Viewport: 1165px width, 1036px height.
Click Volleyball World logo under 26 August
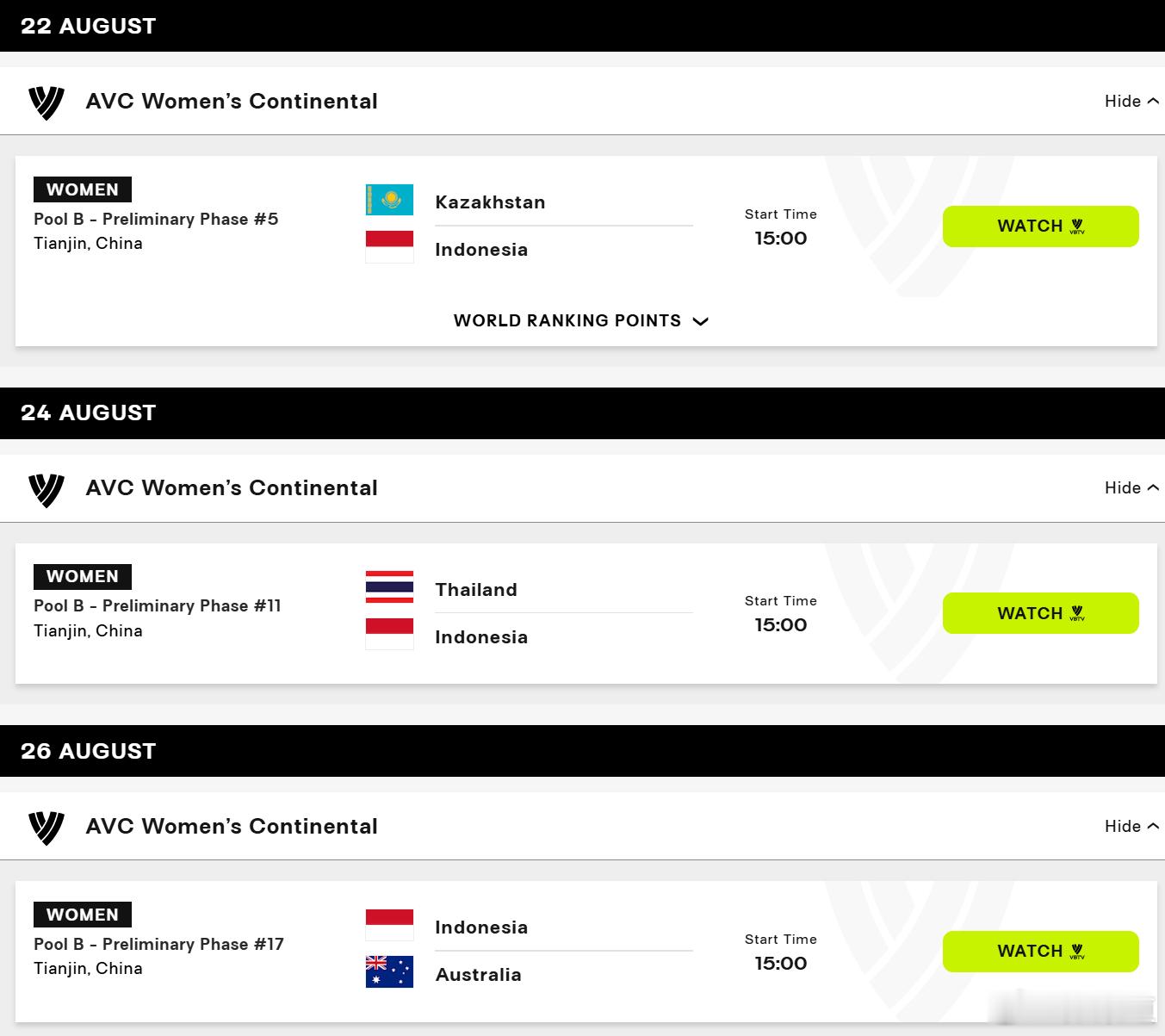pos(46,828)
